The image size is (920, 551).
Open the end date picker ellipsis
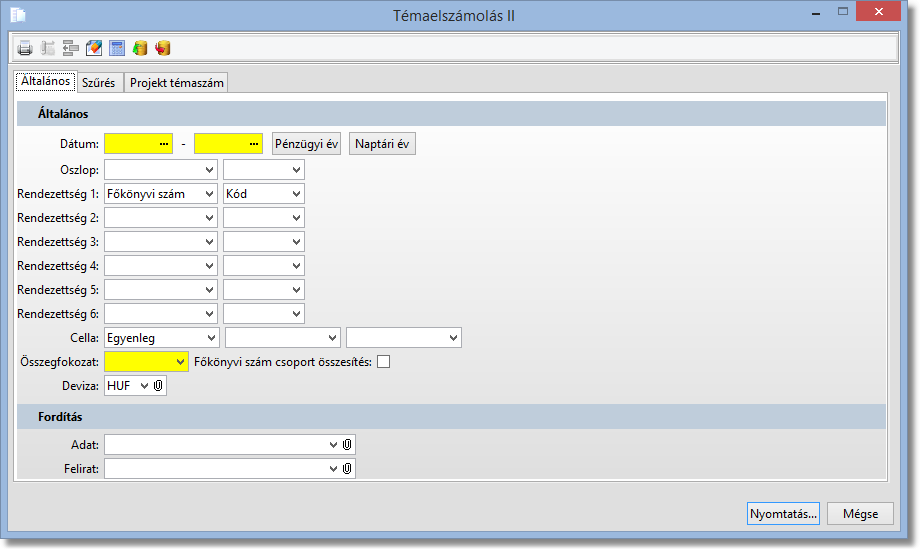[x=253, y=144]
